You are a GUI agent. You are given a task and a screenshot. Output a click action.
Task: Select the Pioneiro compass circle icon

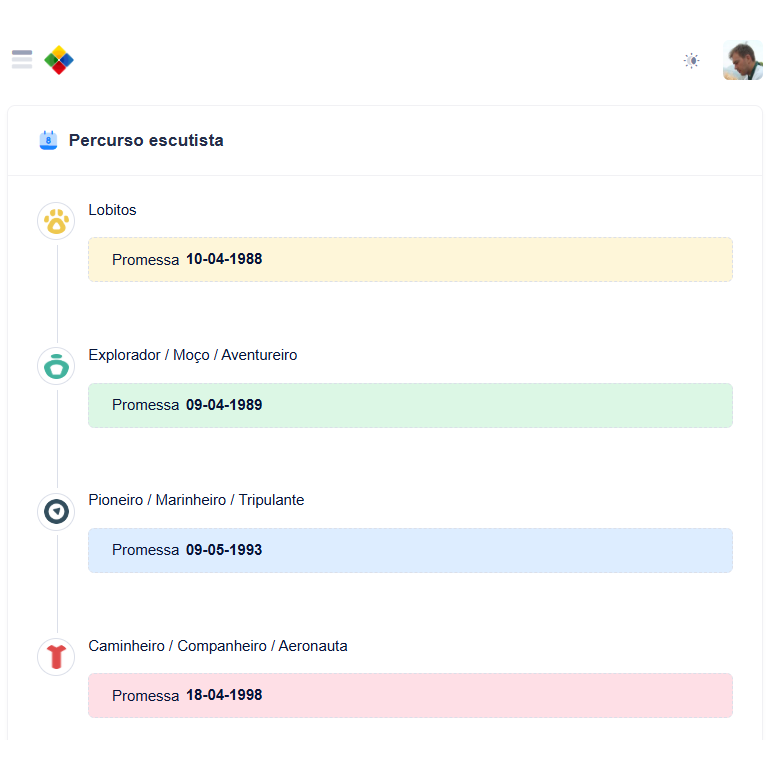point(56,512)
